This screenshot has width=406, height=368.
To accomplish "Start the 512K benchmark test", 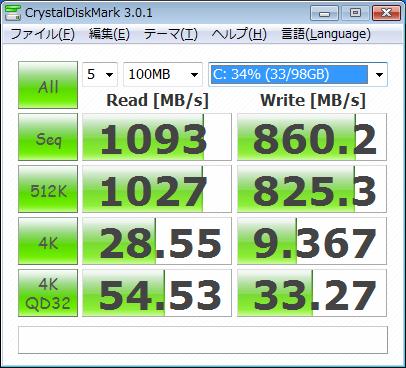I will [x=48, y=189].
